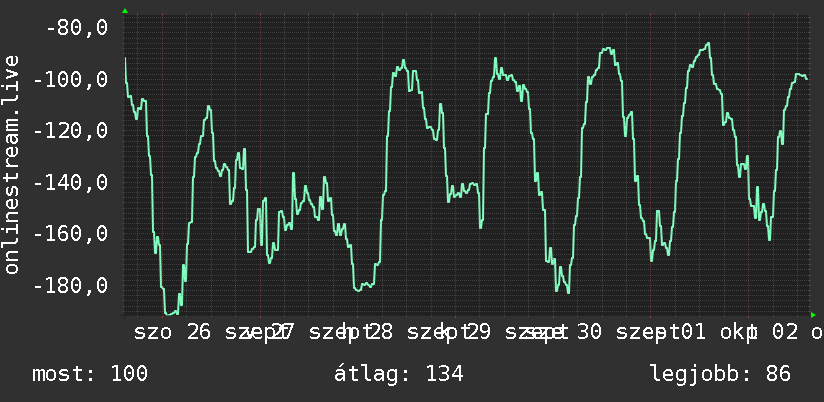Click the -80,0 y-axis label
The height and width of the screenshot is (402, 824).
(x=77, y=28)
